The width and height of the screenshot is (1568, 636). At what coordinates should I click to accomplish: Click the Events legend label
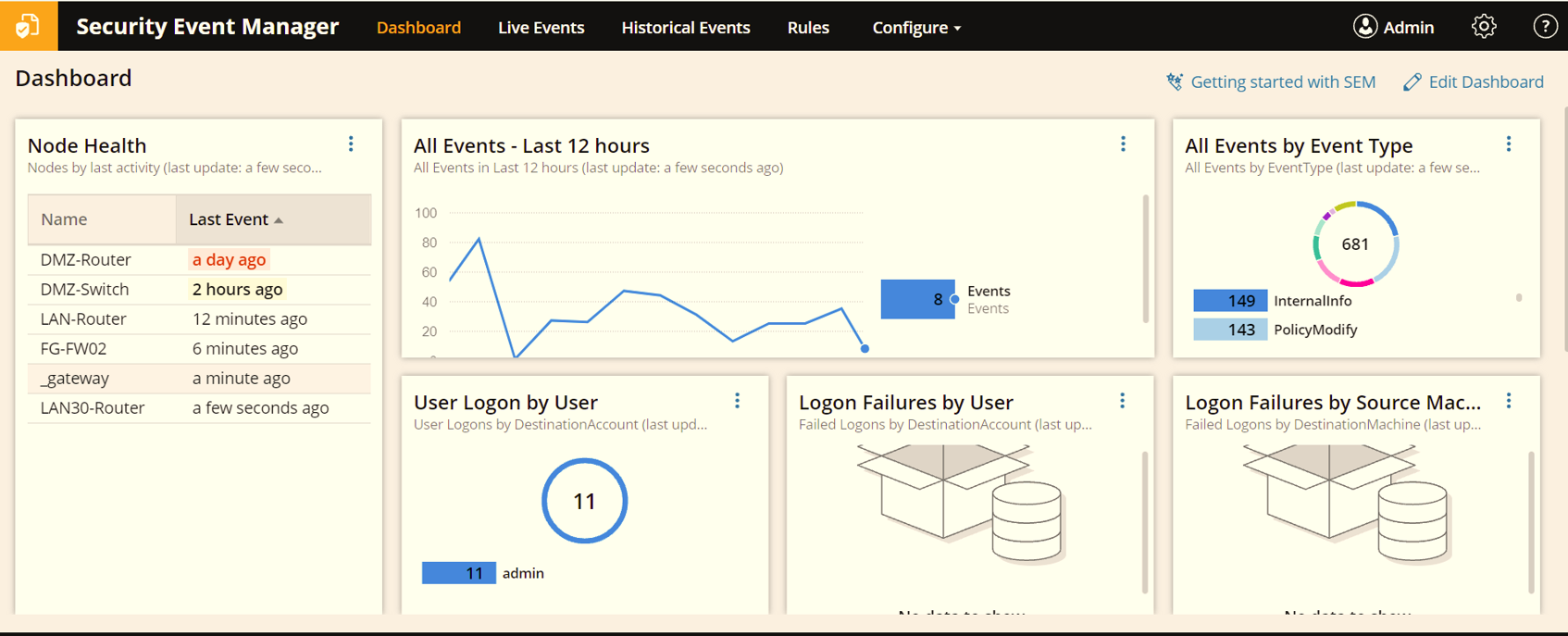click(x=989, y=291)
